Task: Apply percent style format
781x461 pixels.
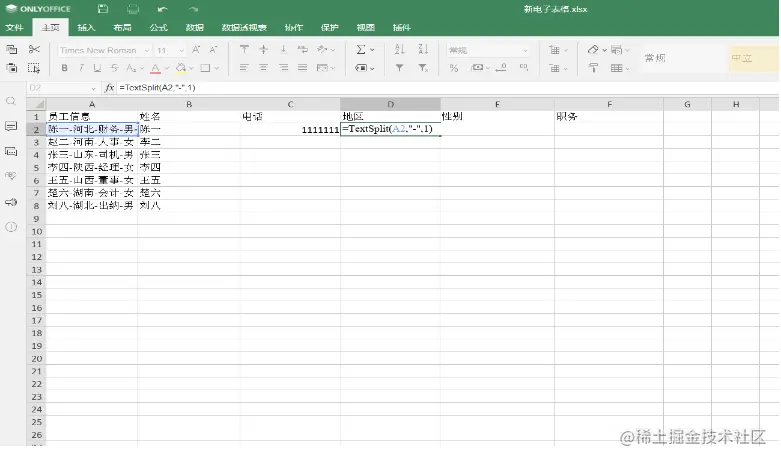Action: (x=454, y=68)
